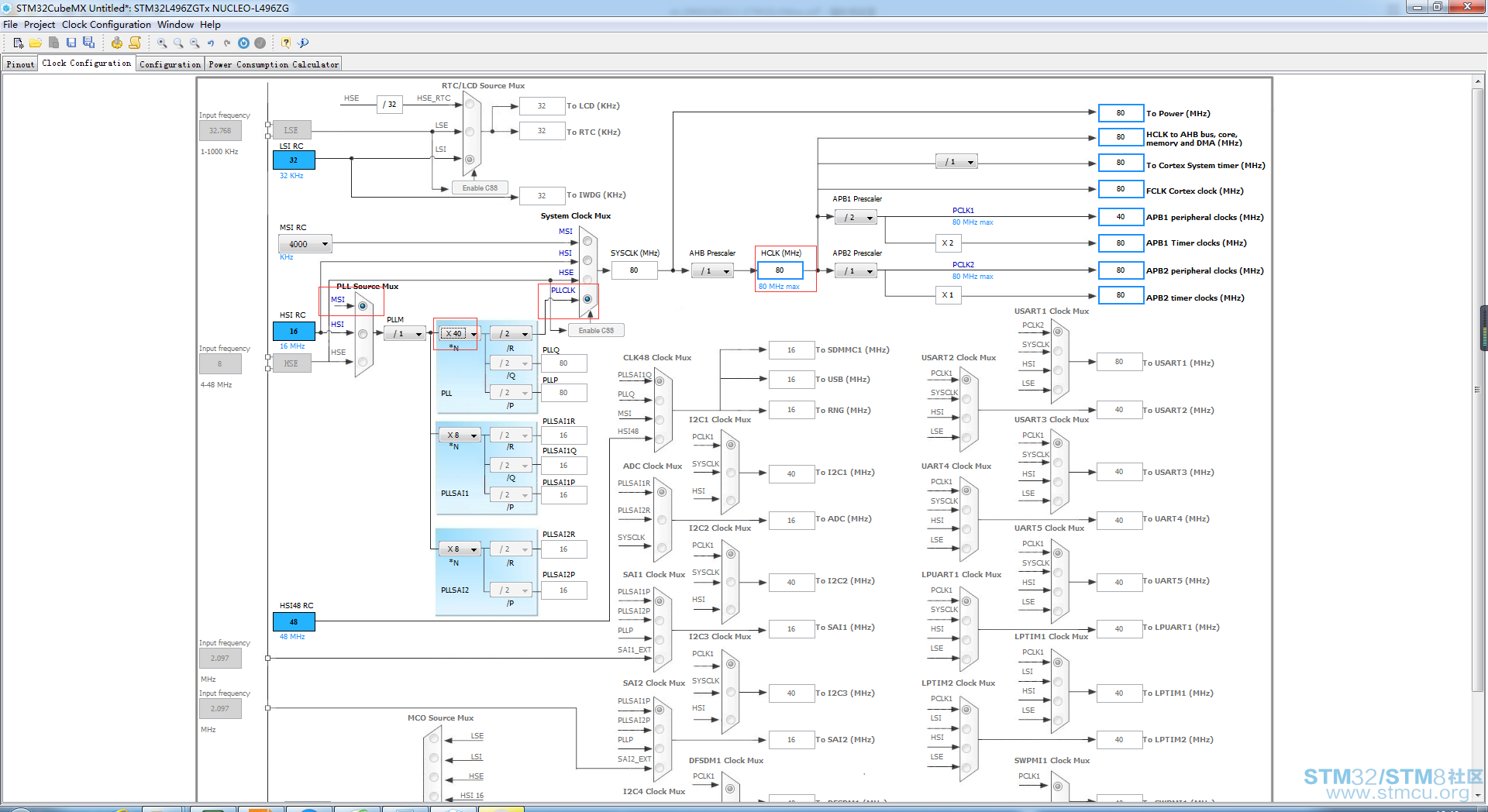Click the blue LSI RC 32 box

[294, 160]
